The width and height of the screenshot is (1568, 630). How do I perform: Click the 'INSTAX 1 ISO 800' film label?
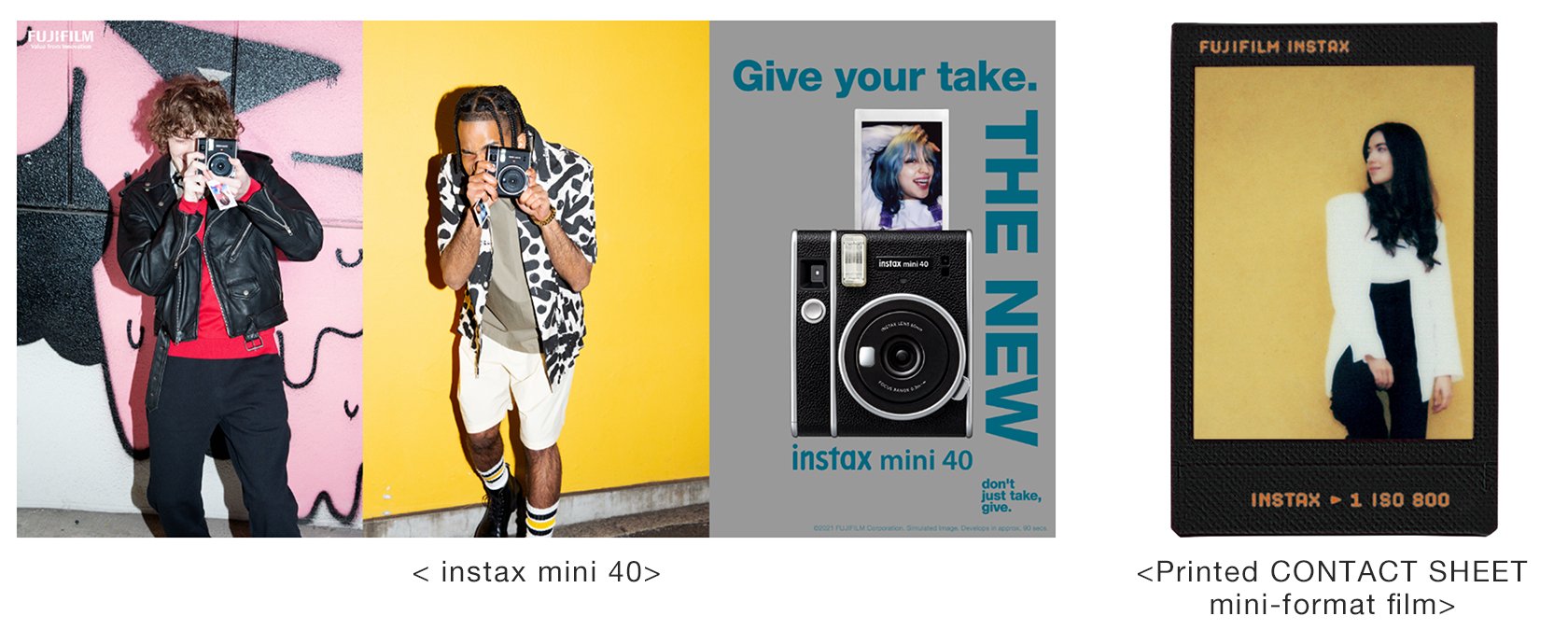pyautogui.click(x=1350, y=500)
